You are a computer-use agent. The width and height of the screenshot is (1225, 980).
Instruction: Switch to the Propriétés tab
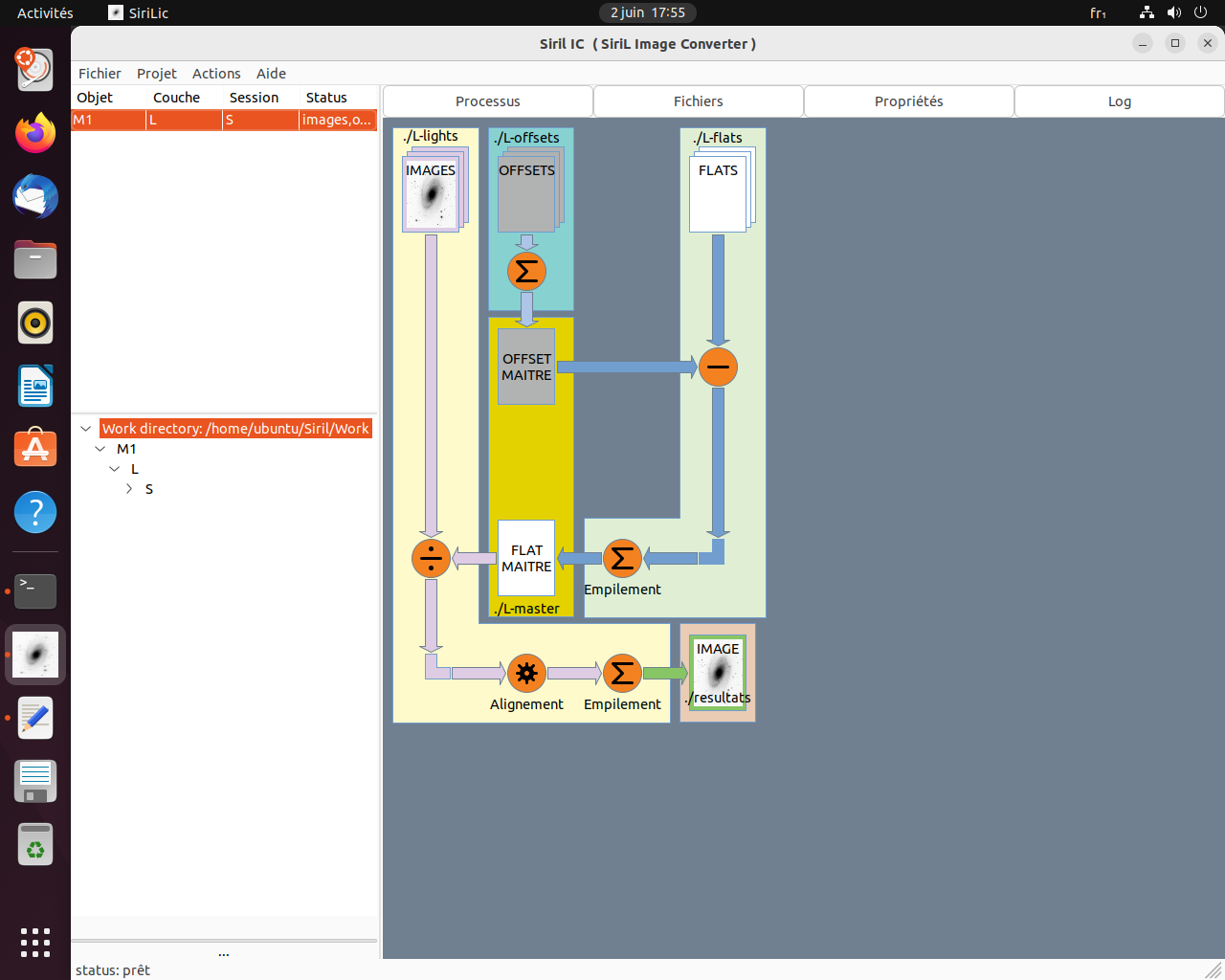click(909, 101)
